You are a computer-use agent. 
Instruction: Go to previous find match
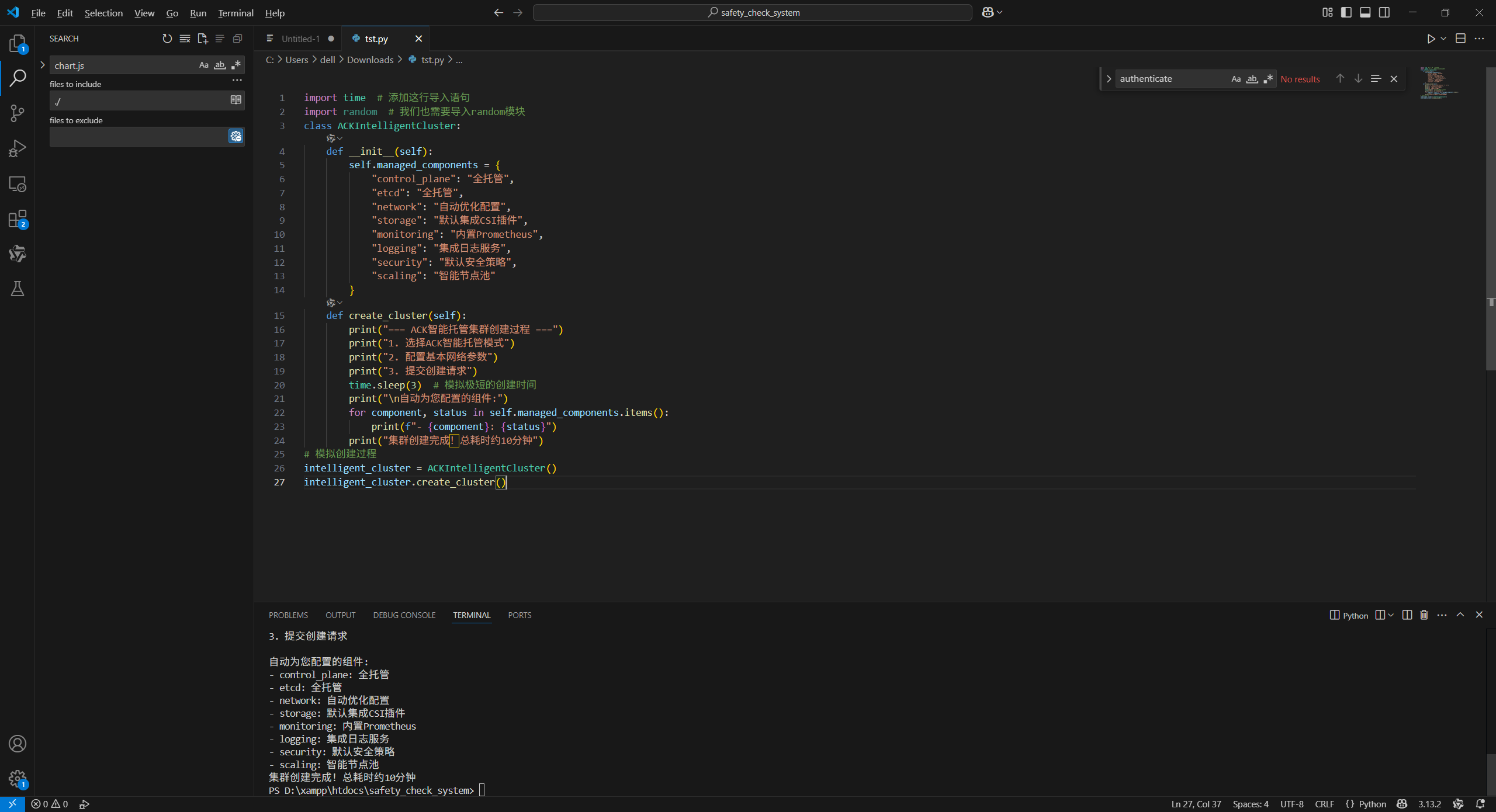point(1340,78)
